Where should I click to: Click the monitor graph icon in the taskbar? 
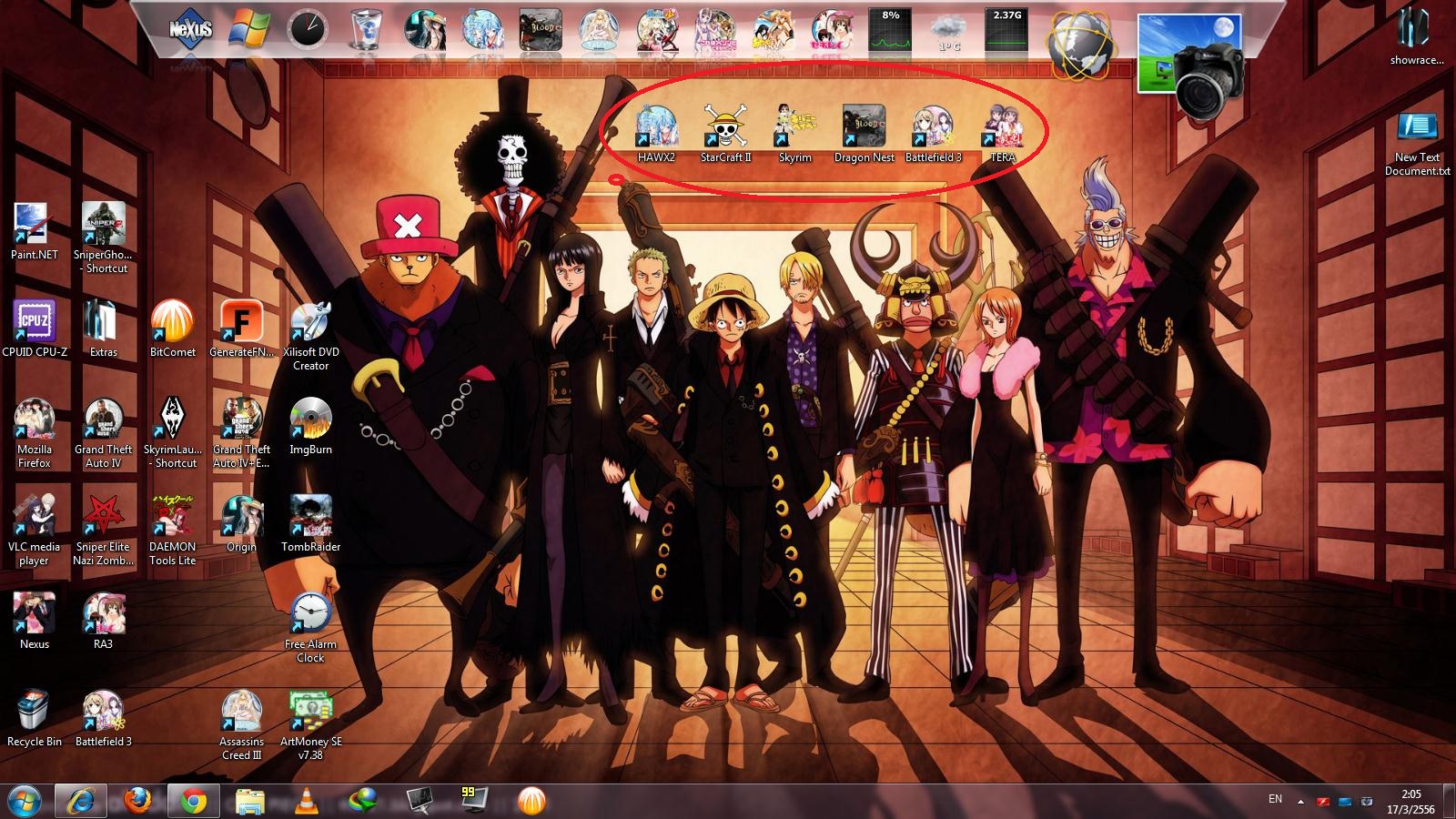point(419,801)
